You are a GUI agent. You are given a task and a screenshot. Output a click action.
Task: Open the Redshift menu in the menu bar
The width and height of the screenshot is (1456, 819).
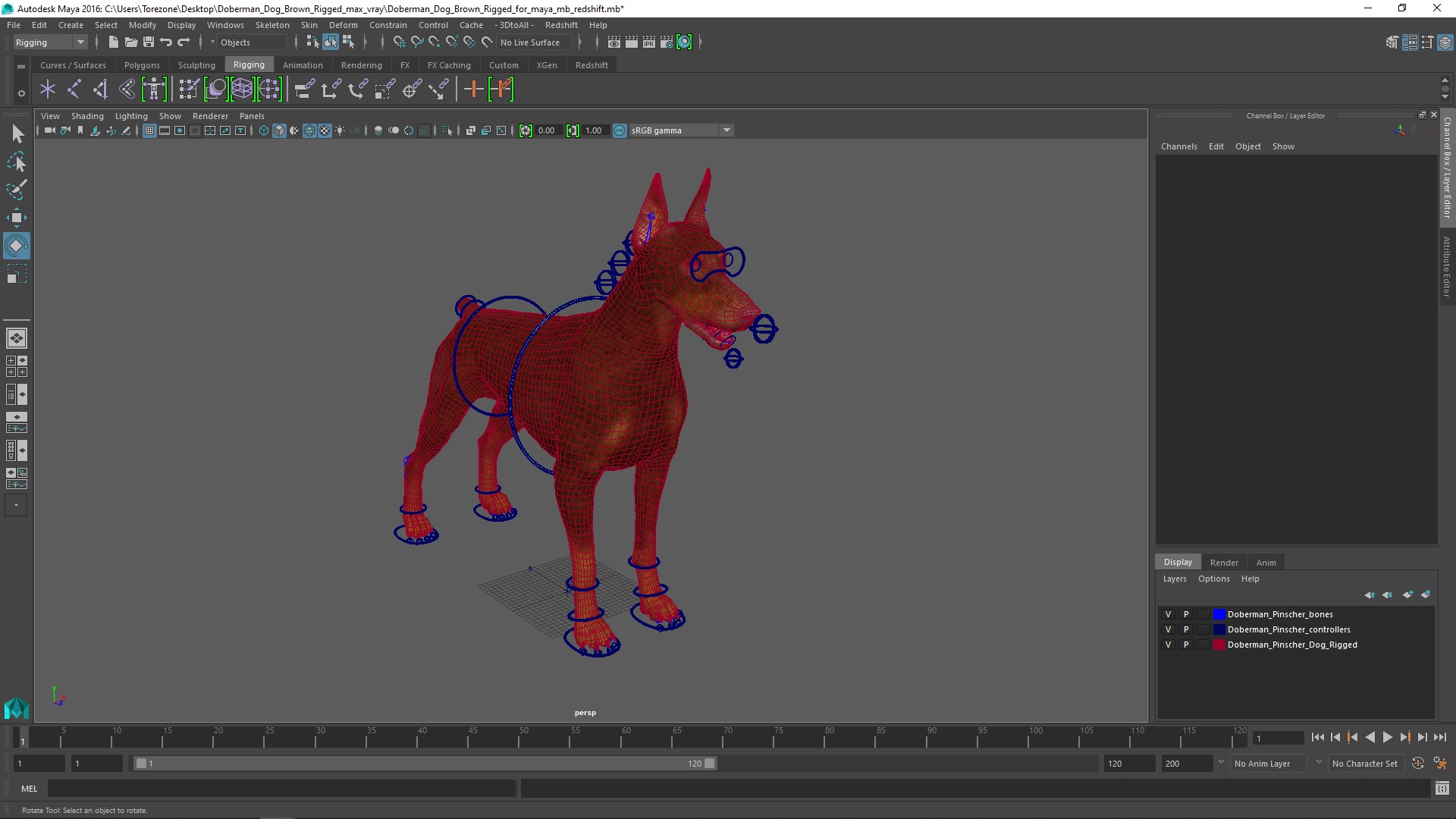[561, 25]
